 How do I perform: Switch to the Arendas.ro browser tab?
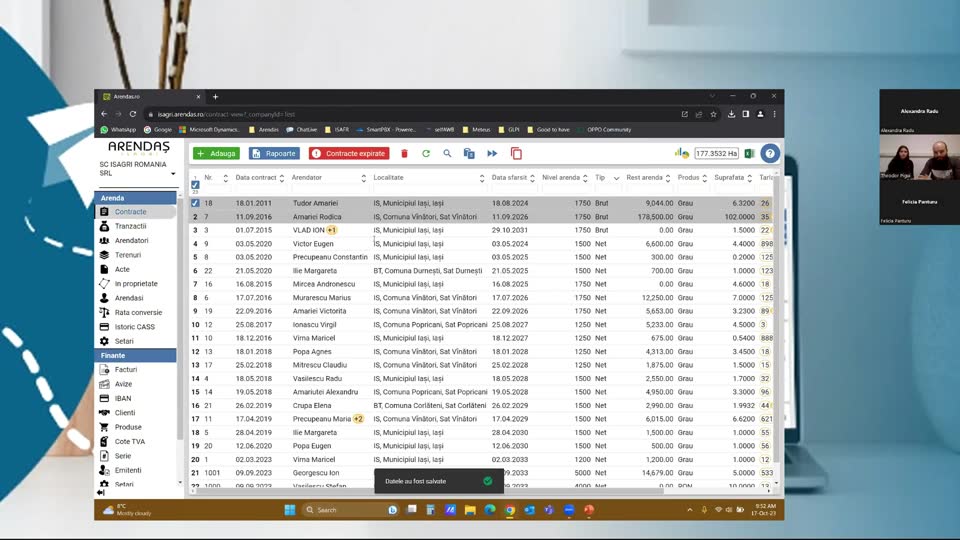[151, 97]
